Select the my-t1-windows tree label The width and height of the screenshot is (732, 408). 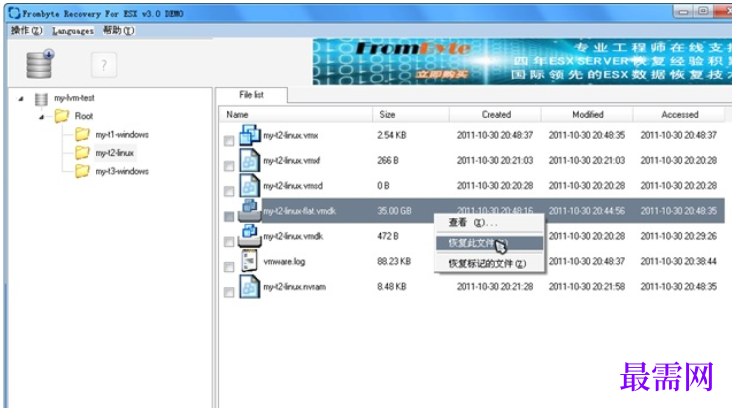point(122,134)
